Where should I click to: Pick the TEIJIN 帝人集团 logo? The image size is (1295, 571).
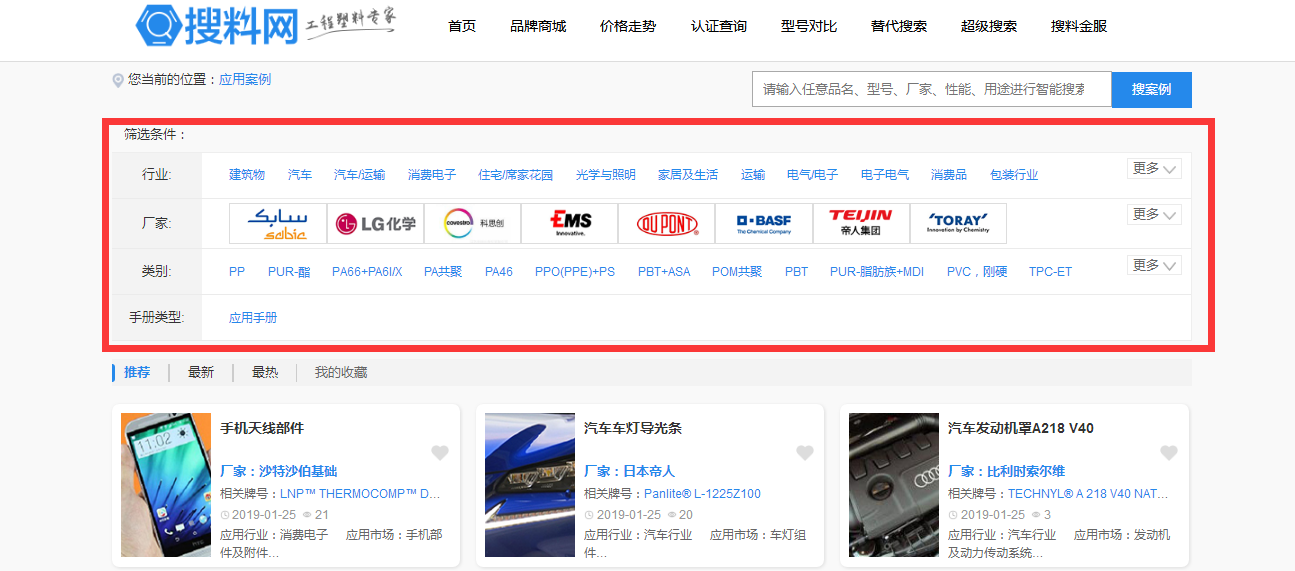tap(860, 224)
